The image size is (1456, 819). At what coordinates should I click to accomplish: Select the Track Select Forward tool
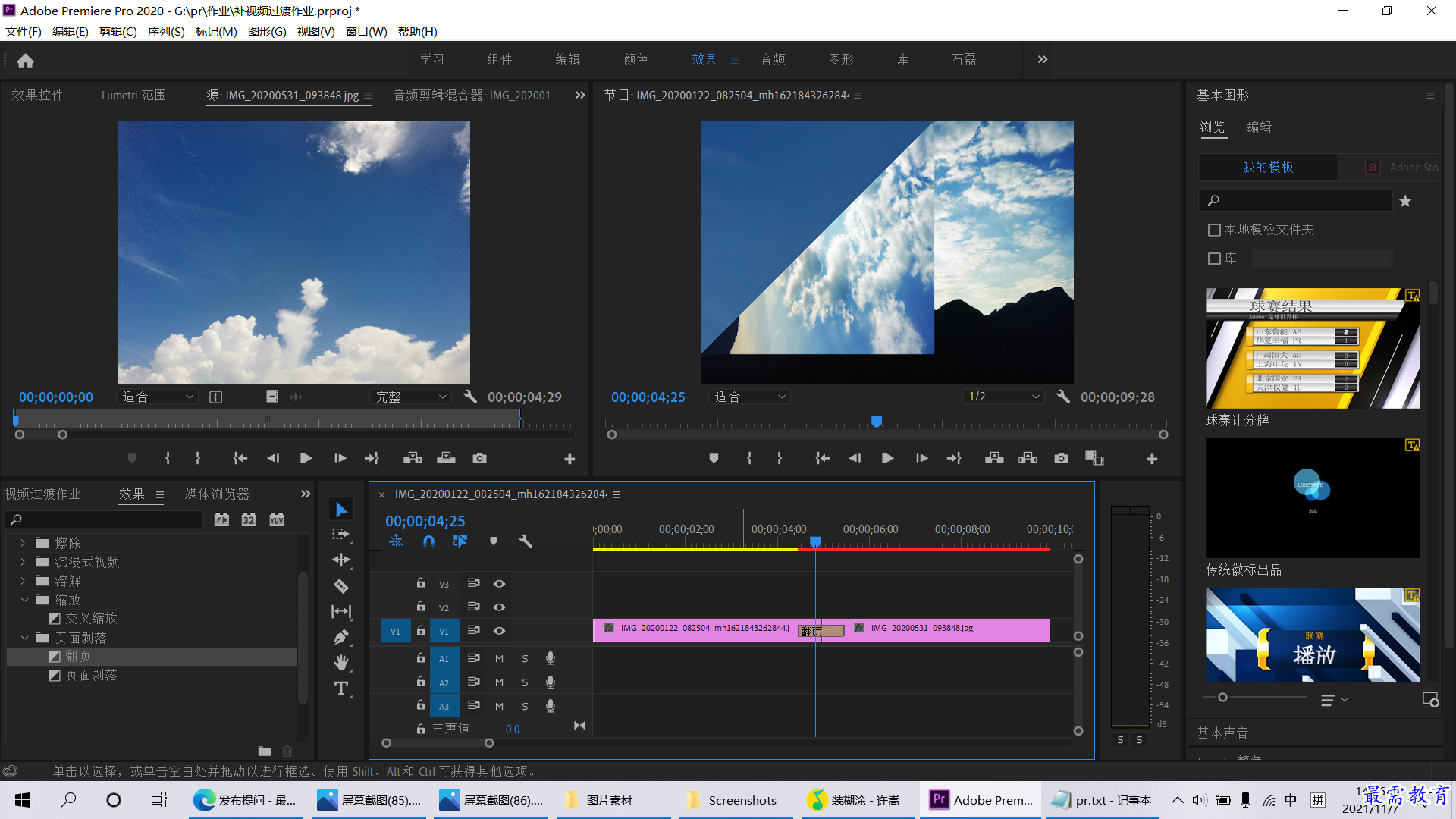tap(341, 535)
